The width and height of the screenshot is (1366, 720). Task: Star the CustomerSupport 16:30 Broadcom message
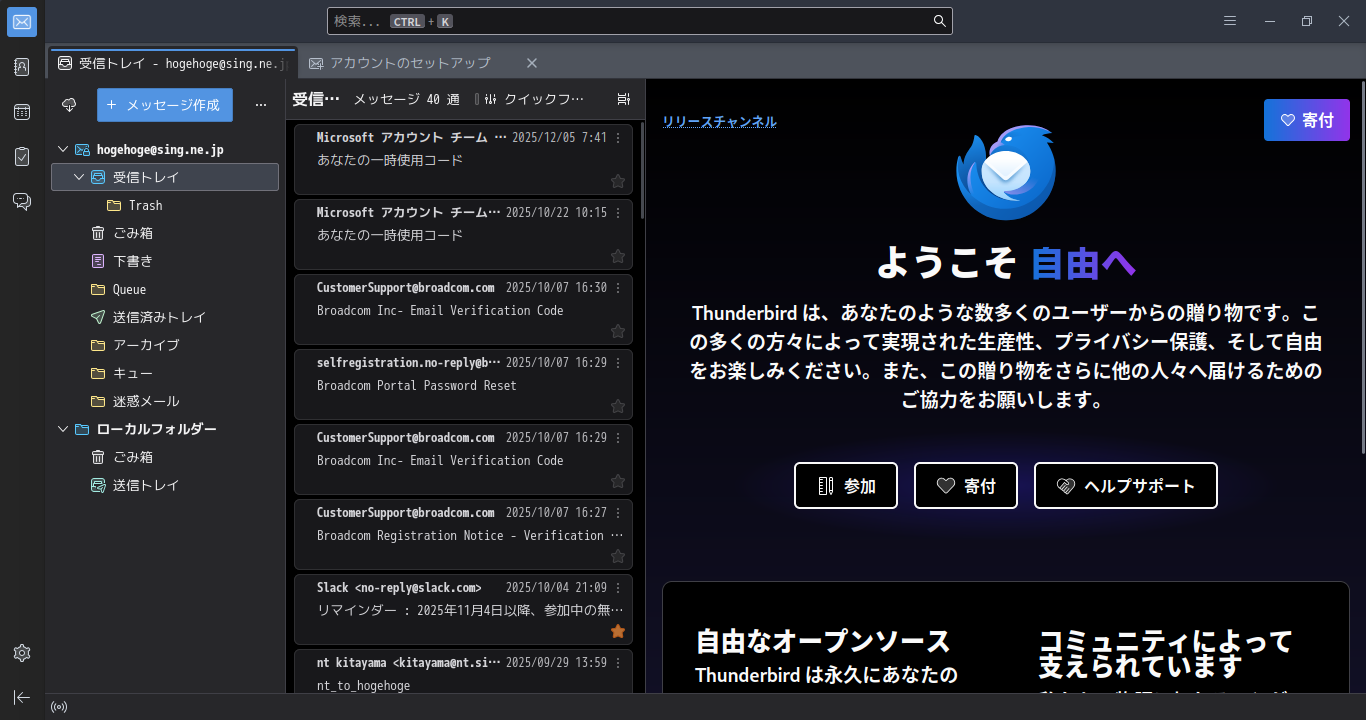click(618, 331)
